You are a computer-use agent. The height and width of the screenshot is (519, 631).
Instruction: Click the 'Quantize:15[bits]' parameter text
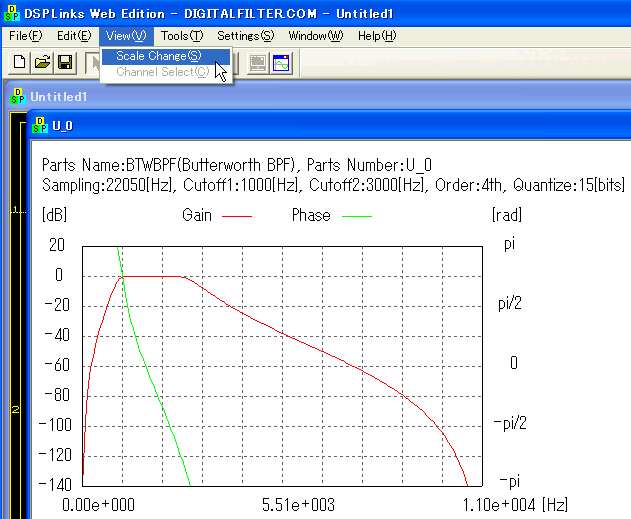pos(569,185)
